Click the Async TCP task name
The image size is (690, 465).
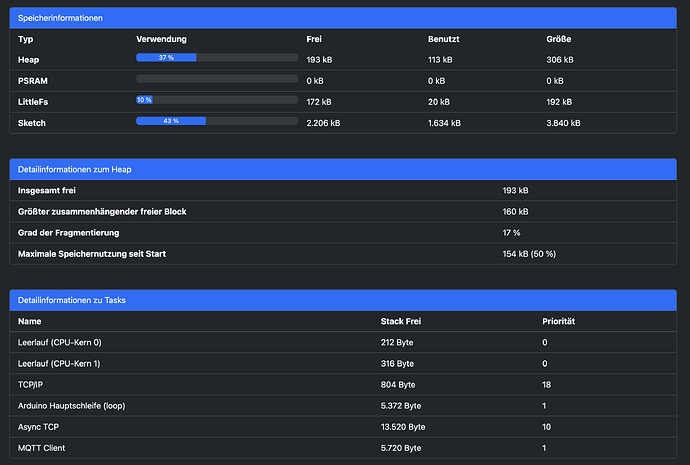tap(40, 426)
